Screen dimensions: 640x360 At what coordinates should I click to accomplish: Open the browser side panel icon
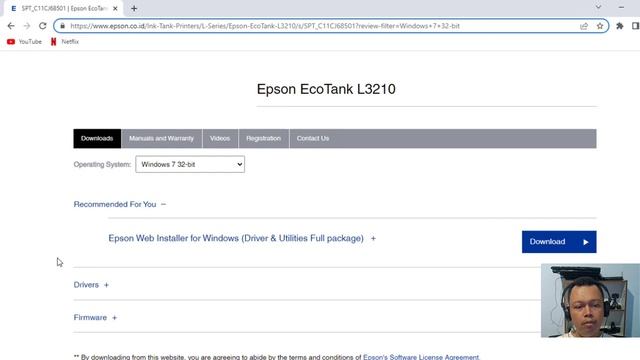click(x=636, y=26)
